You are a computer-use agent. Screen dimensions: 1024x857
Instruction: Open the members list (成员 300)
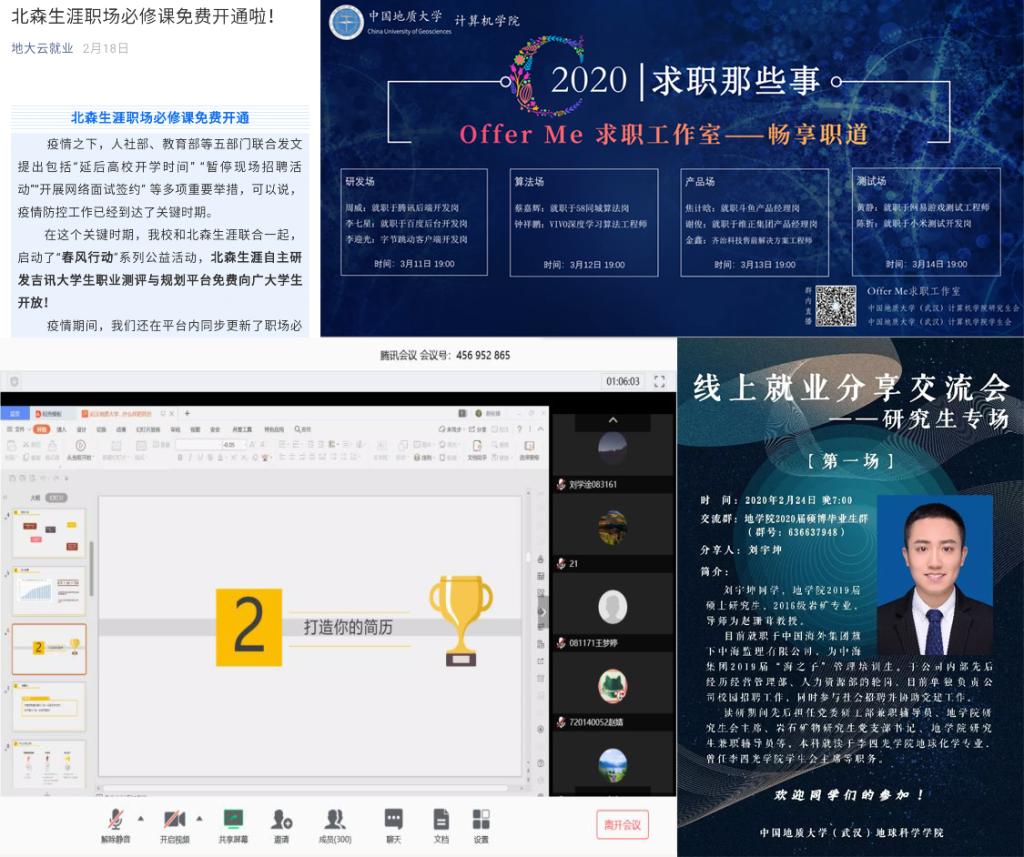pos(335,821)
